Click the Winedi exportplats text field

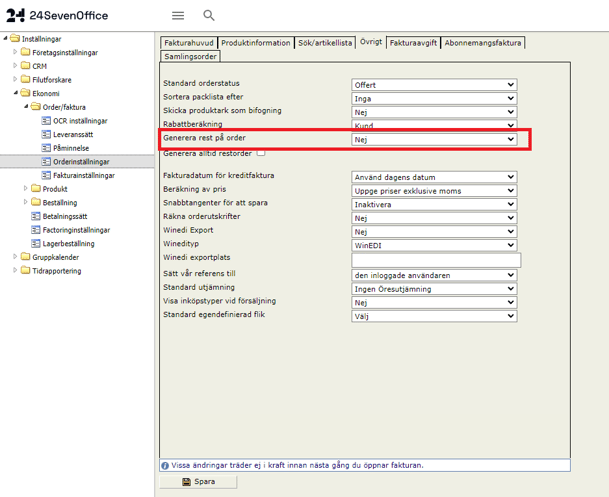[x=434, y=260]
